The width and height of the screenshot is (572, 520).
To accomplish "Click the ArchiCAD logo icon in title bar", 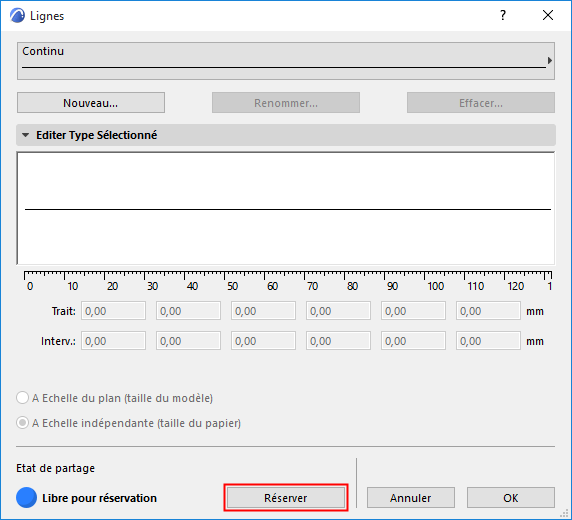I will tap(17, 16).
